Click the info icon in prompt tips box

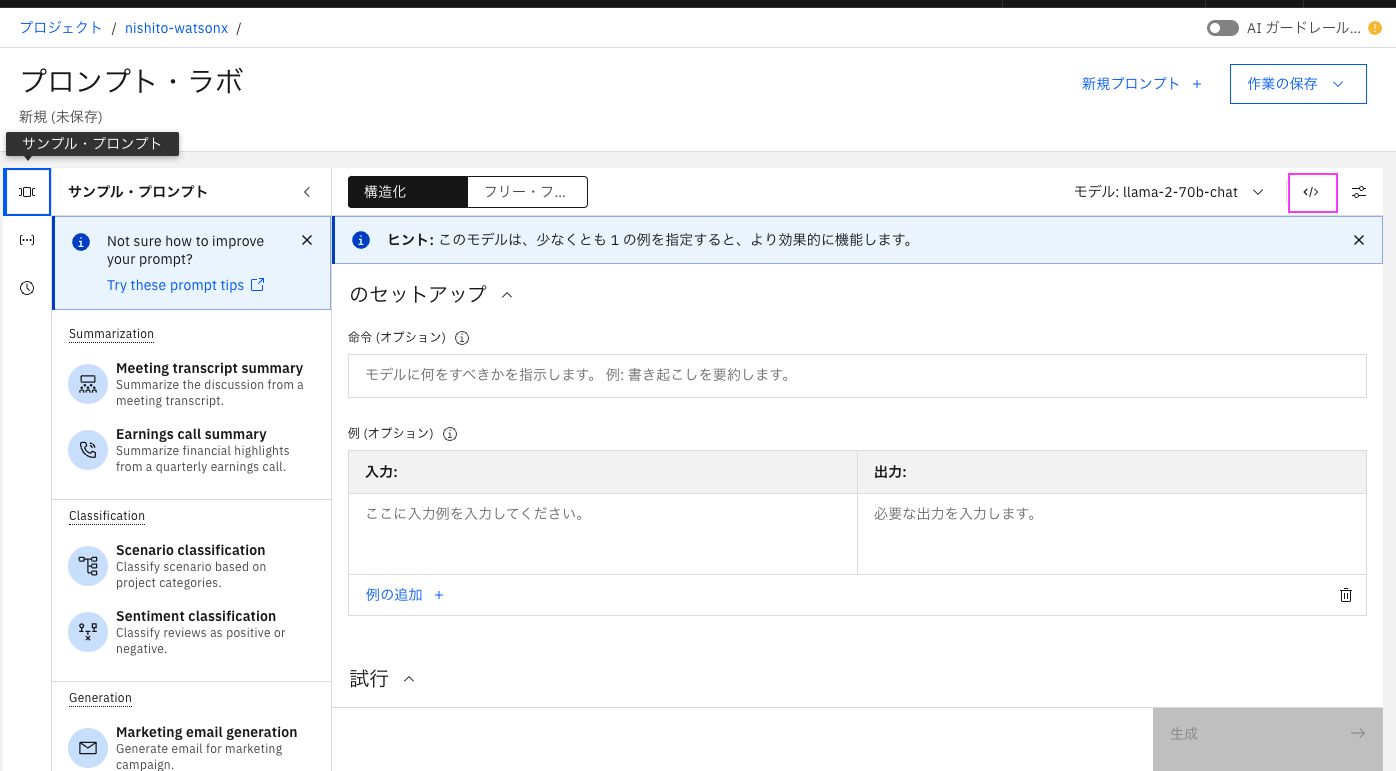(82, 242)
